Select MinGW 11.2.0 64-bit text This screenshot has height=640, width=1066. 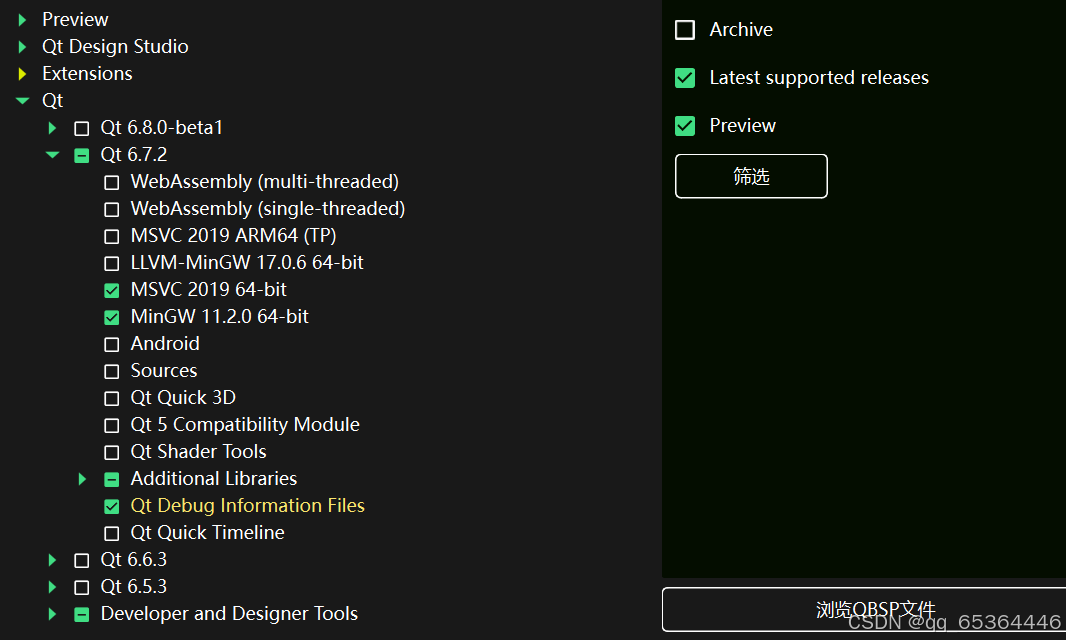click(220, 316)
